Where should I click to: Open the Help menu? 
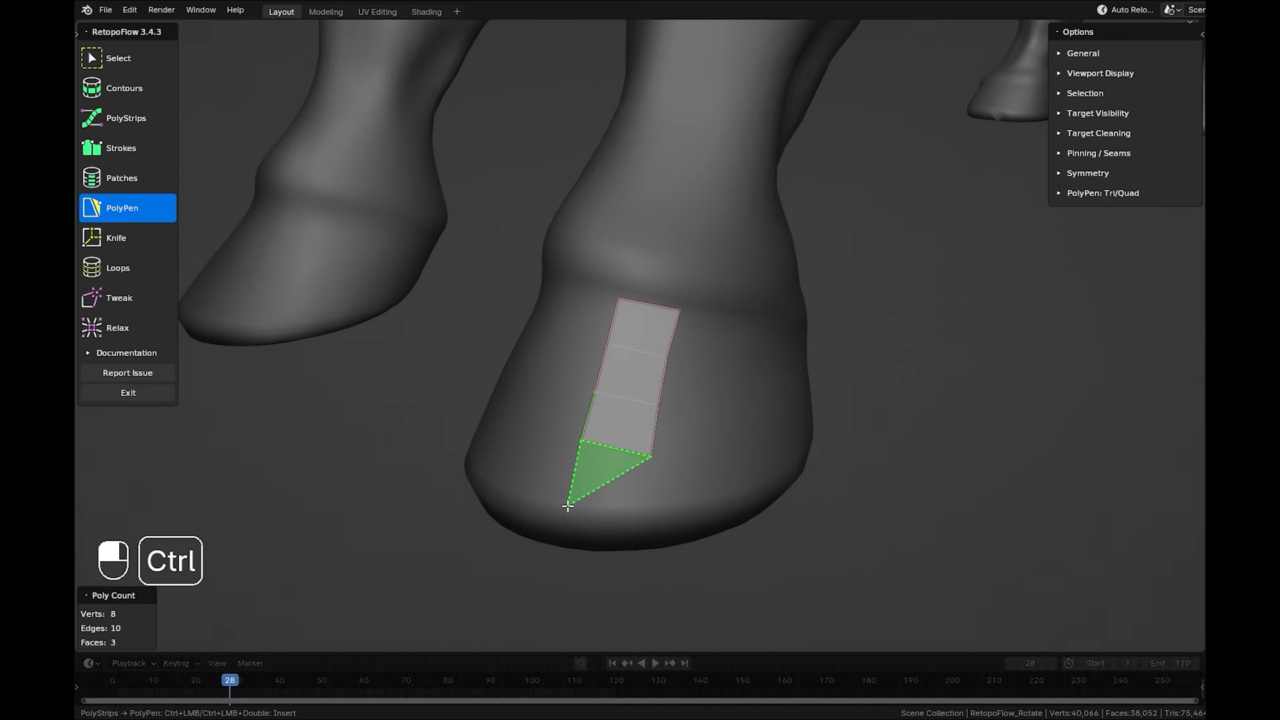tap(235, 10)
